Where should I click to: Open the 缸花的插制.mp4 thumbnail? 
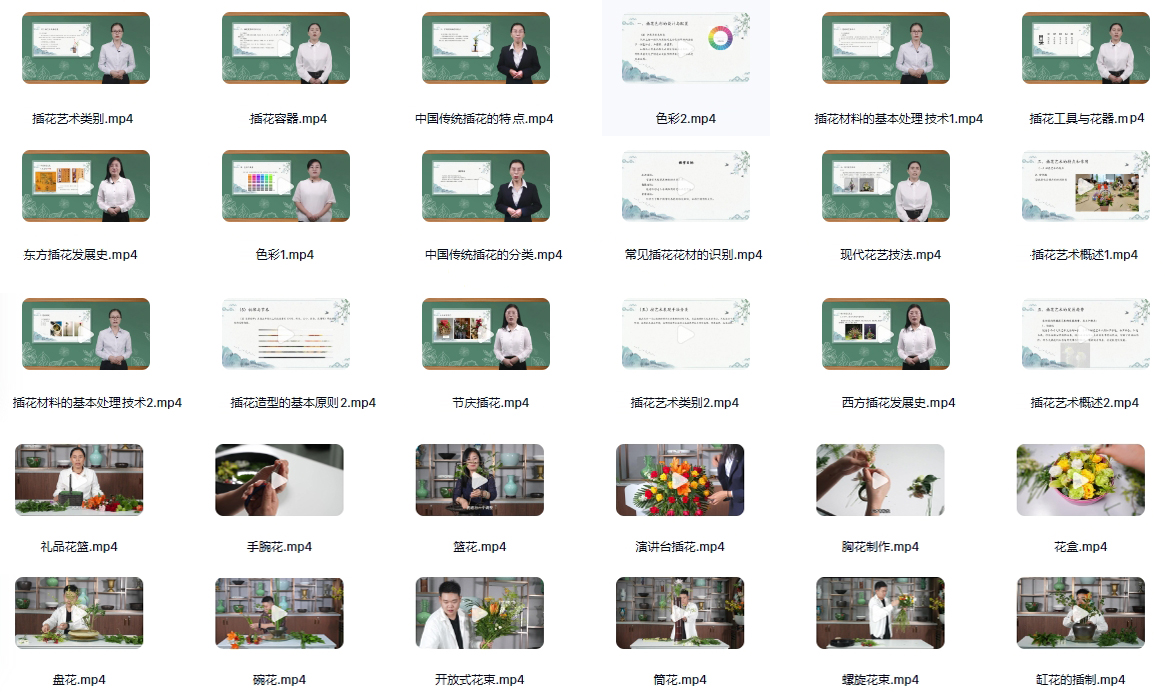tap(1080, 613)
